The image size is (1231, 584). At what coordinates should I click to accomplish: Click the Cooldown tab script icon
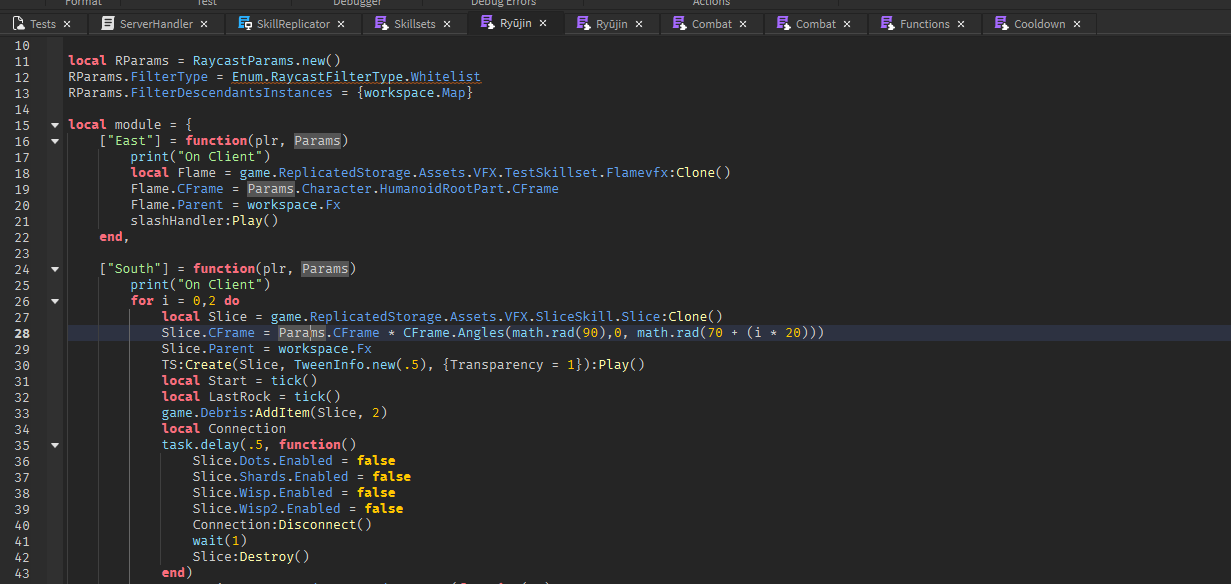(x=1002, y=22)
